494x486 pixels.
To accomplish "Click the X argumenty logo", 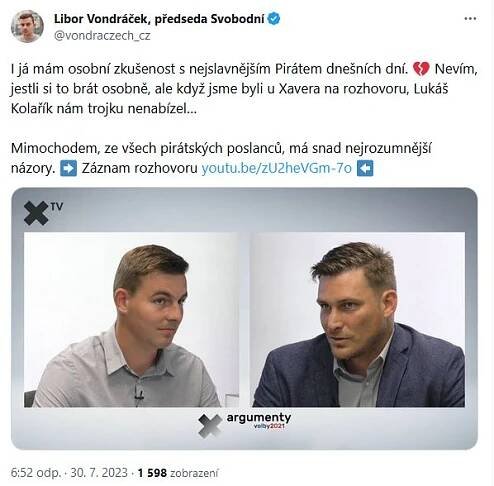I will pos(244,425).
